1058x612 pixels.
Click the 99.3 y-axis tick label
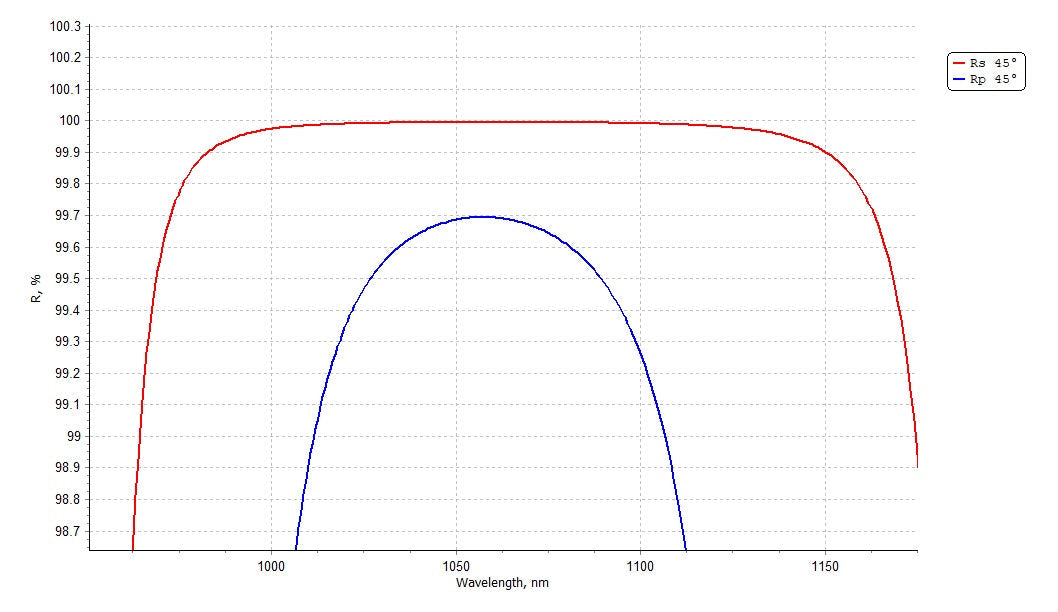click(67, 341)
